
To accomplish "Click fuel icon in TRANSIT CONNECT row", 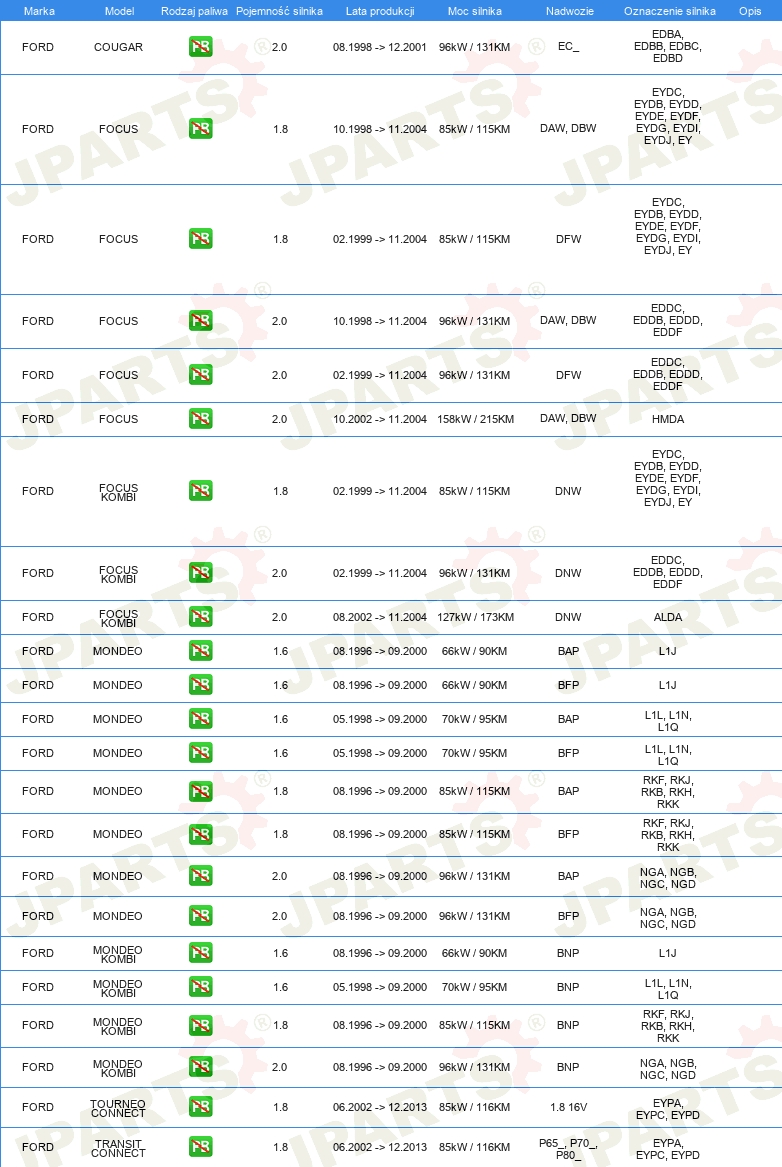I will click(x=201, y=1147).
